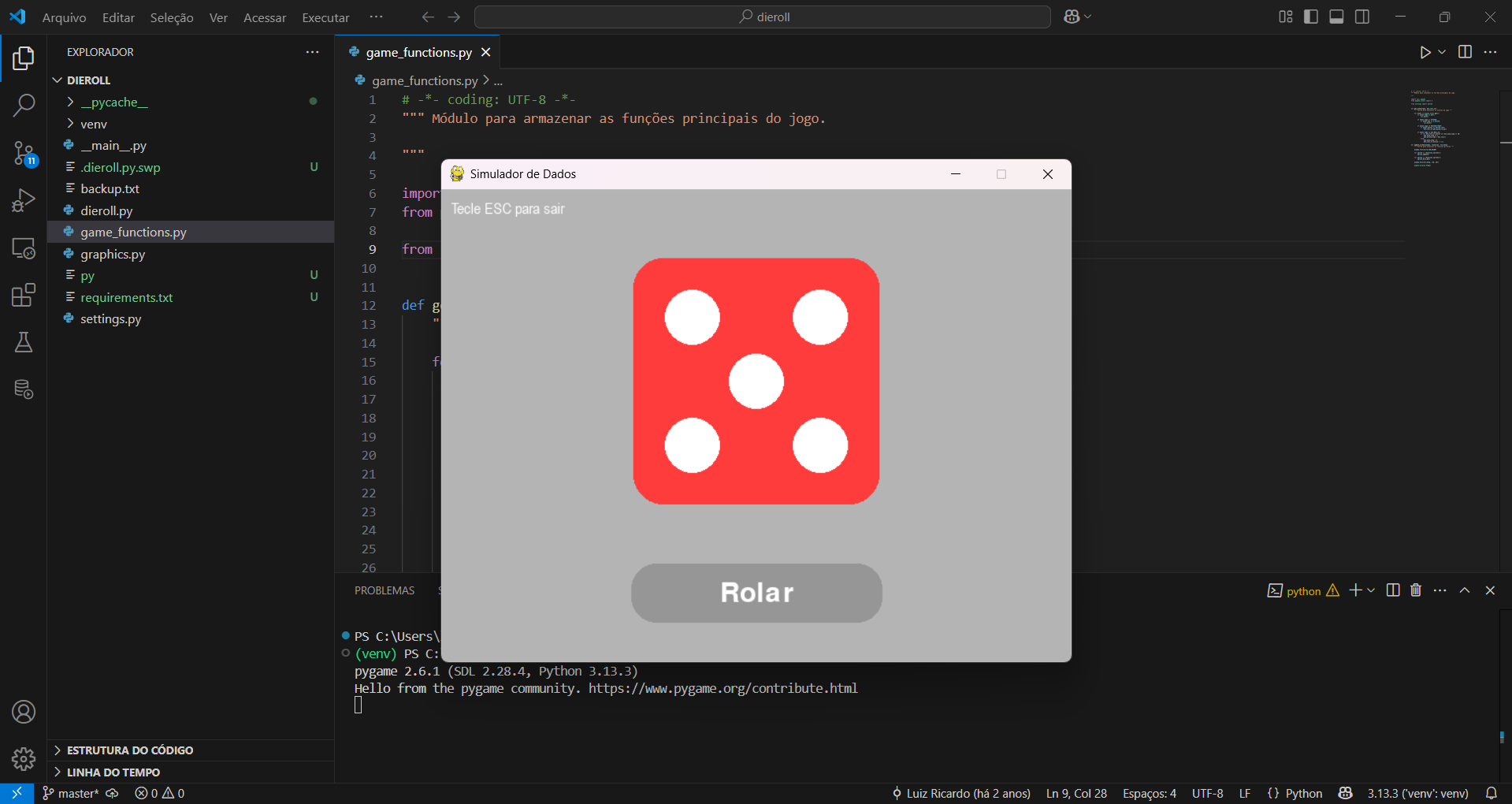Click the dieroll command center search box

763,17
